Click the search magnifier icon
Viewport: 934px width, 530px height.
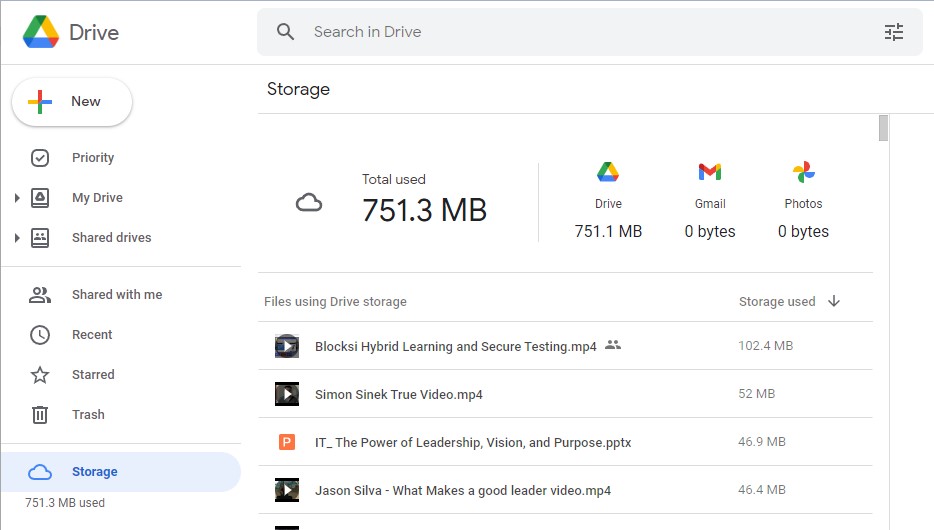[x=286, y=32]
